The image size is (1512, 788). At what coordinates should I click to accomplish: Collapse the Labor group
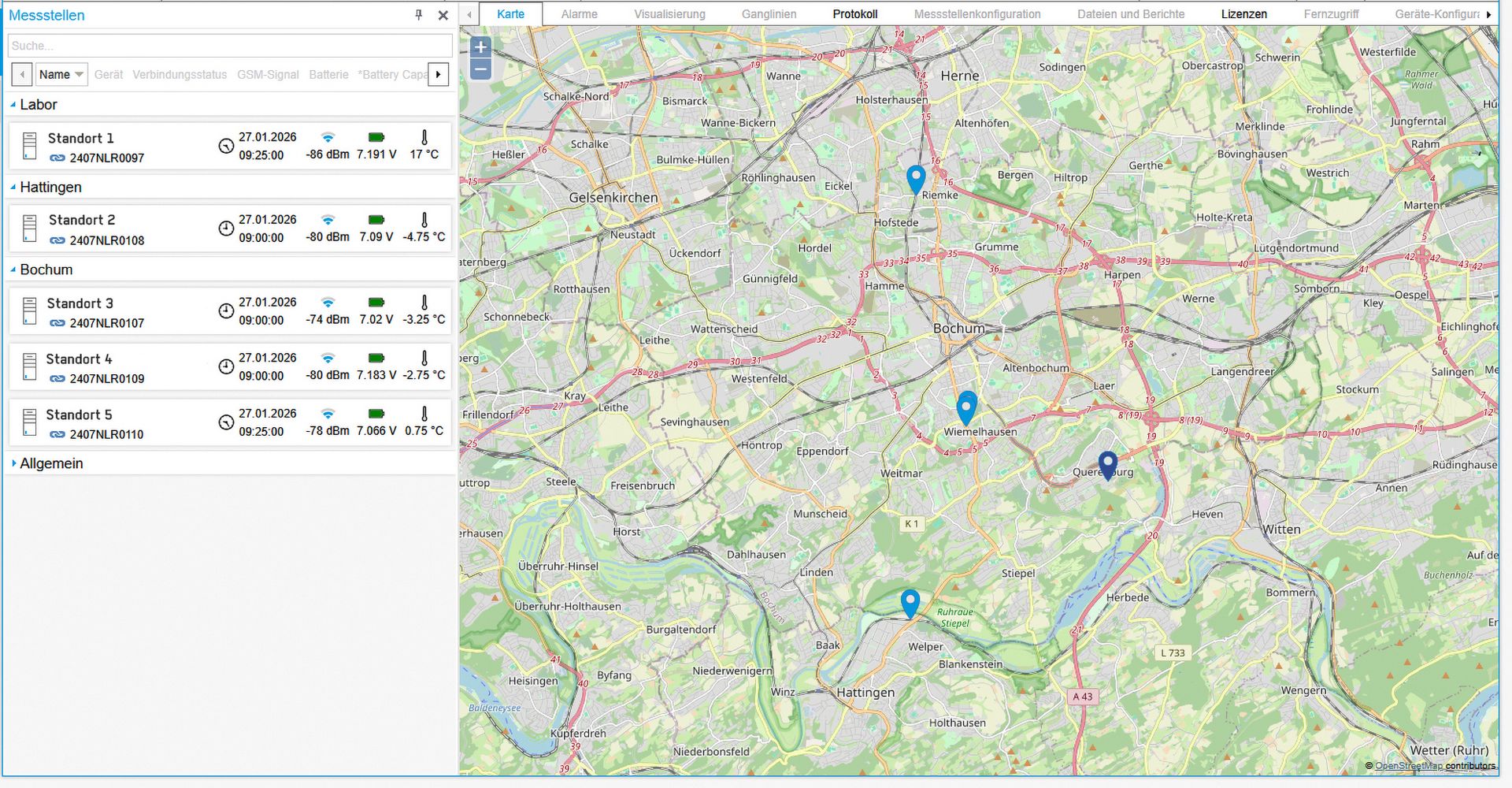[x=13, y=105]
